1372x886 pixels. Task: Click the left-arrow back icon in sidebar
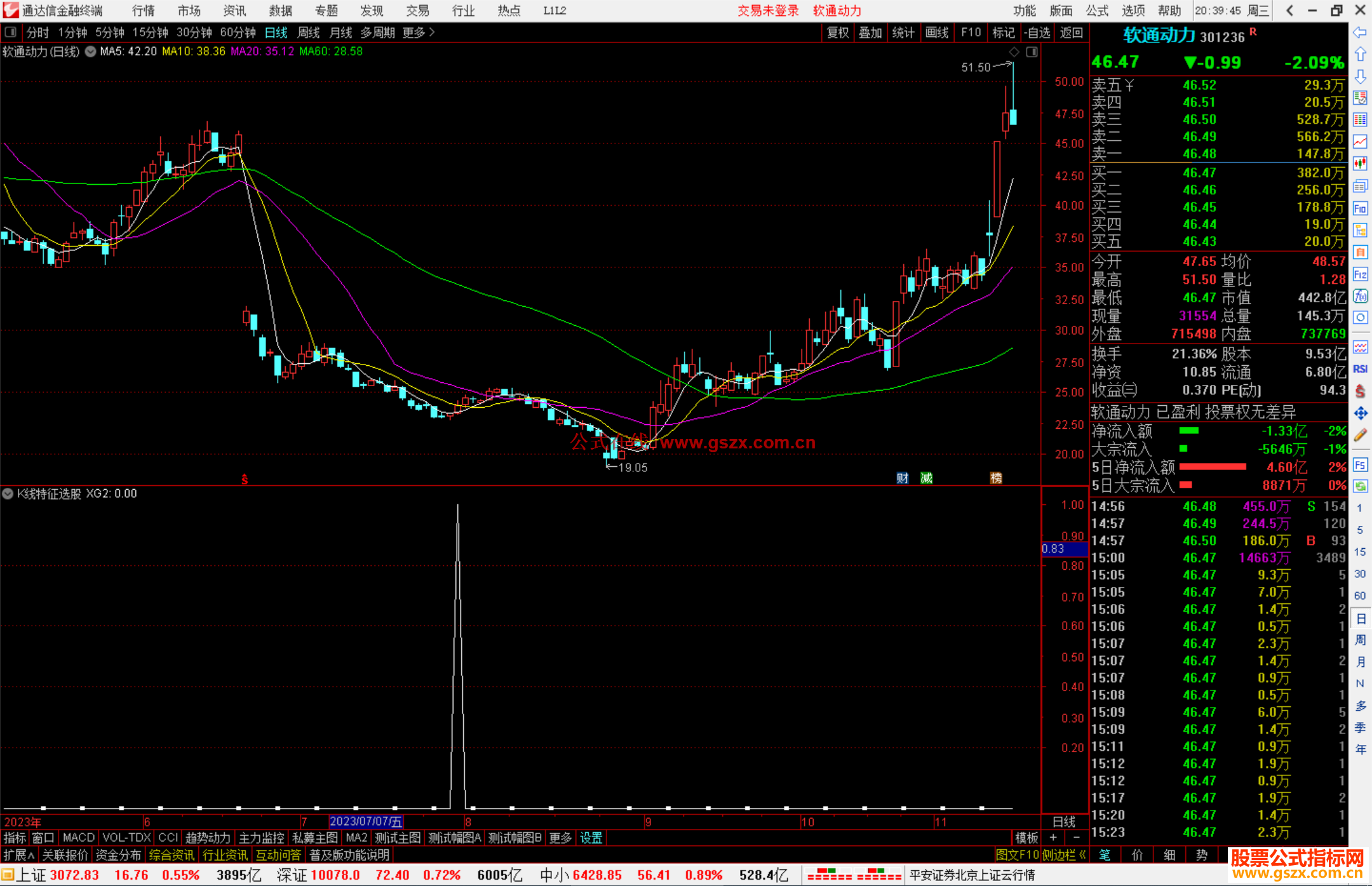click(1360, 32)
